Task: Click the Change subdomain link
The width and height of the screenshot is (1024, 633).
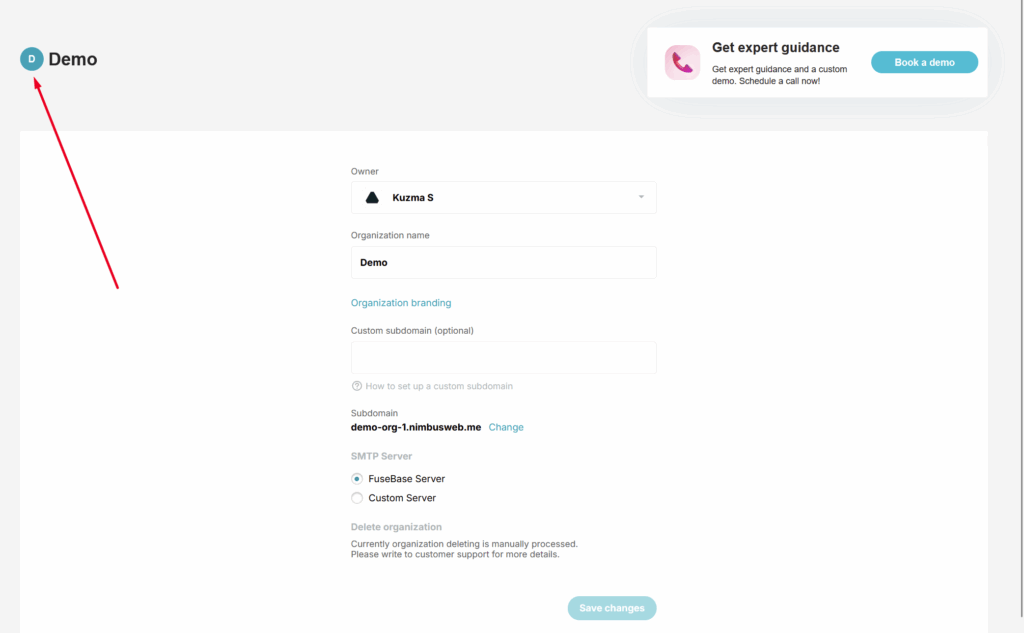Action: coord(506,427)
